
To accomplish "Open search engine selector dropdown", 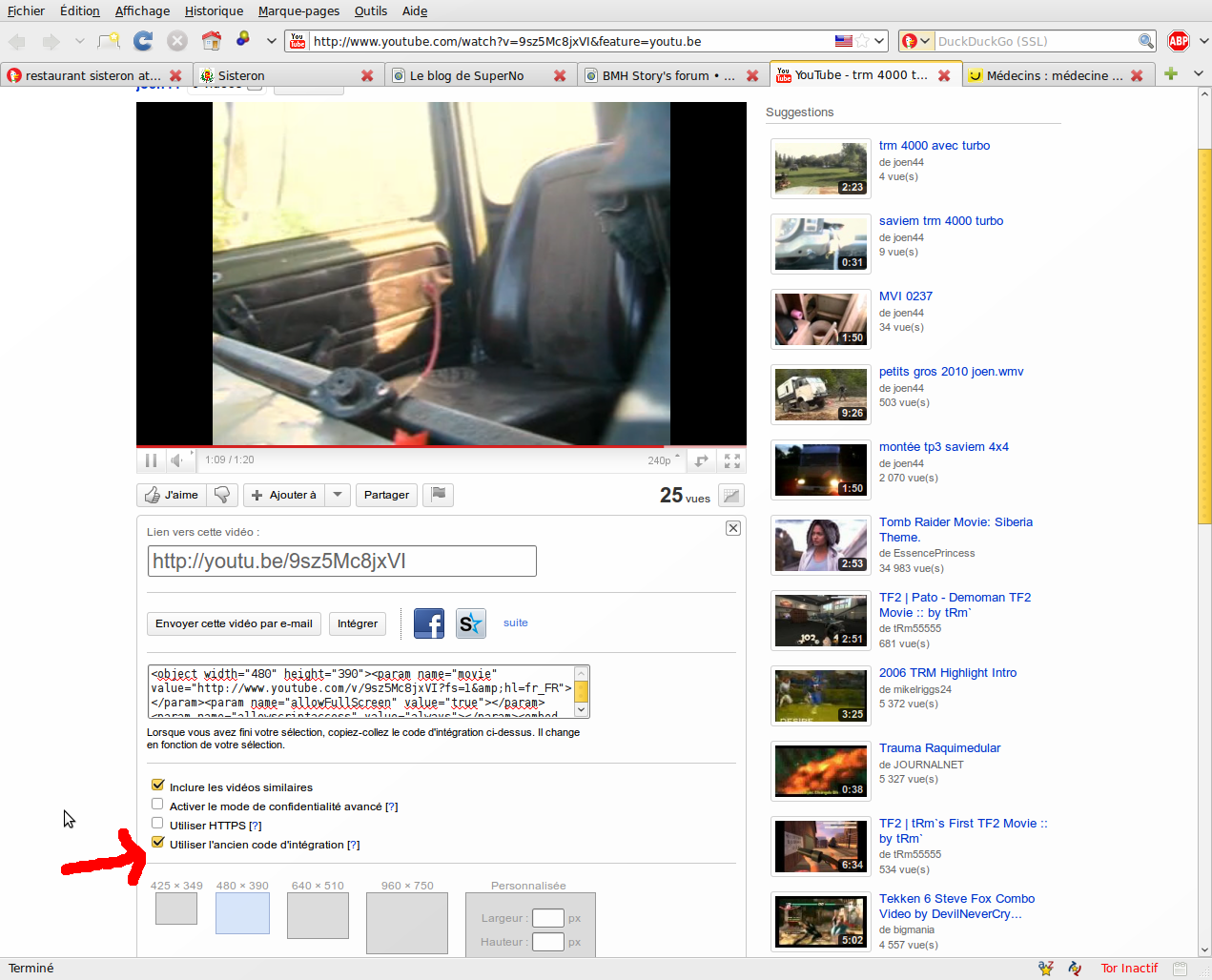I will click(x=915, y=41).
